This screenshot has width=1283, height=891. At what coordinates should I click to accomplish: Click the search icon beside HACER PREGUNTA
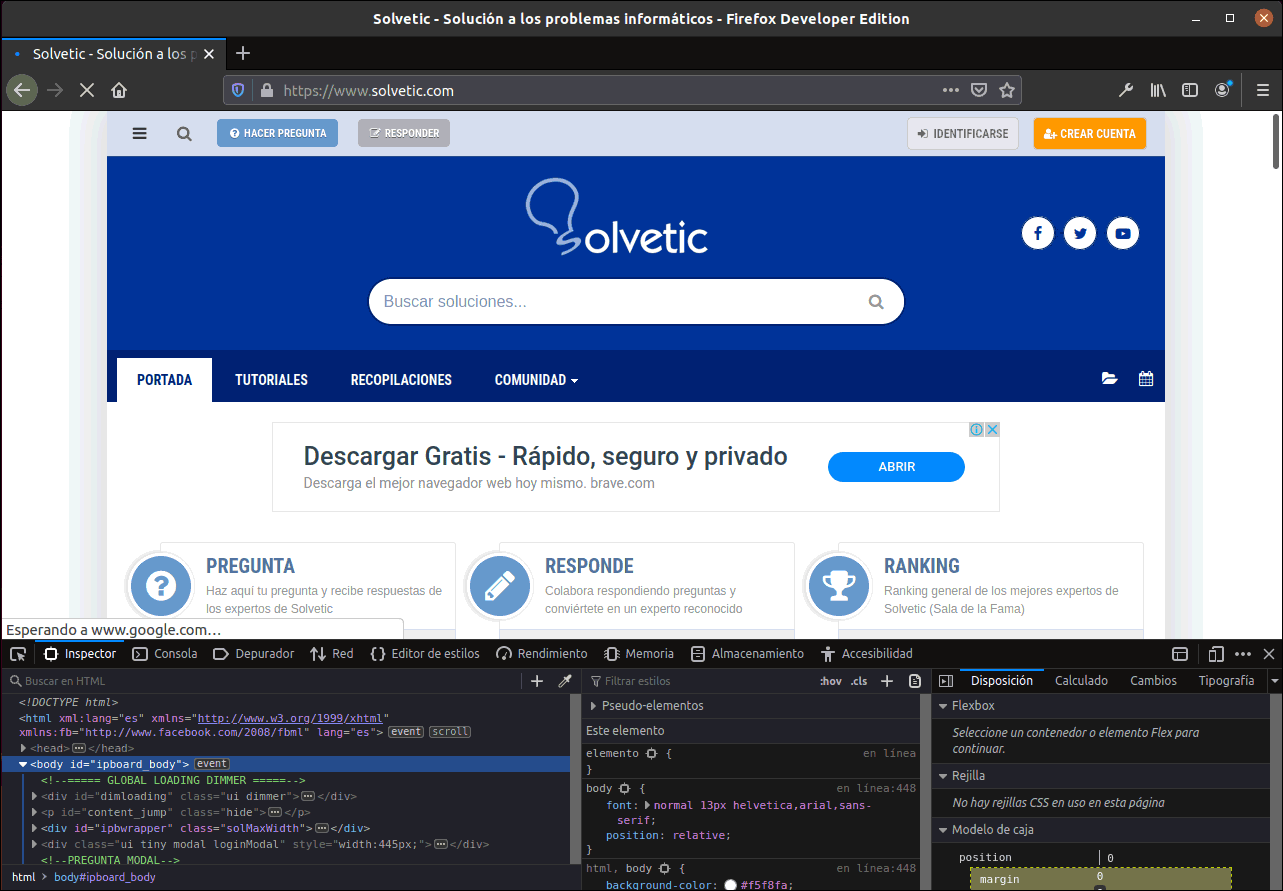point(184,133)
